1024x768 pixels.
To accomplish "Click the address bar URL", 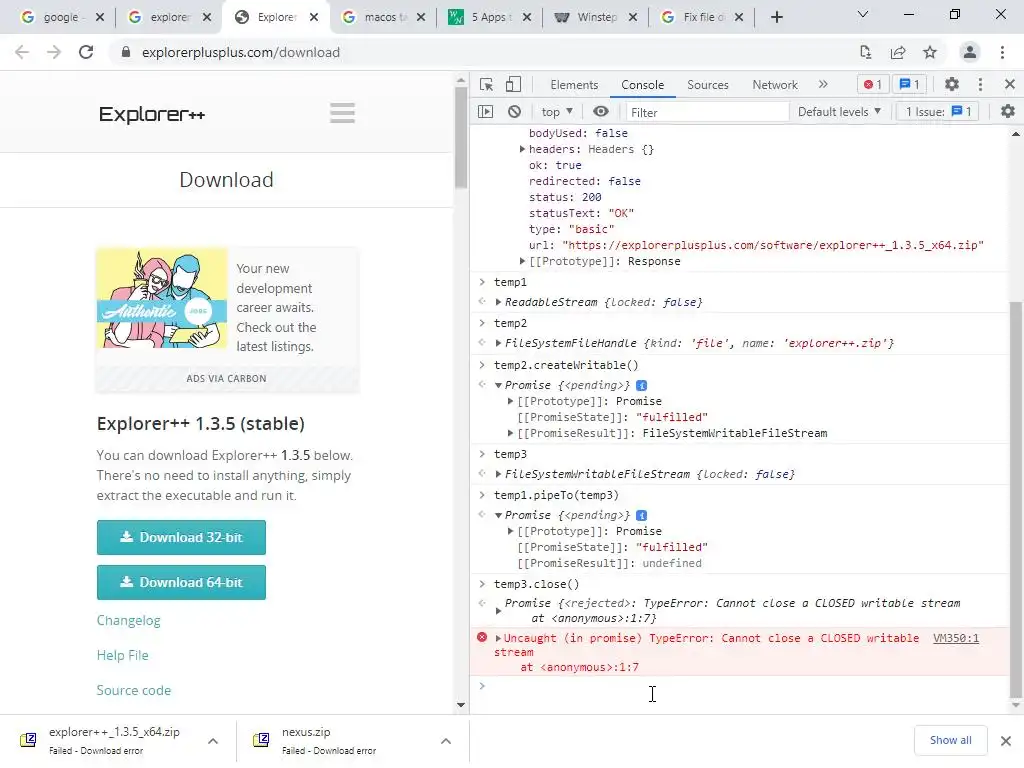I will (x=240, y=52).
